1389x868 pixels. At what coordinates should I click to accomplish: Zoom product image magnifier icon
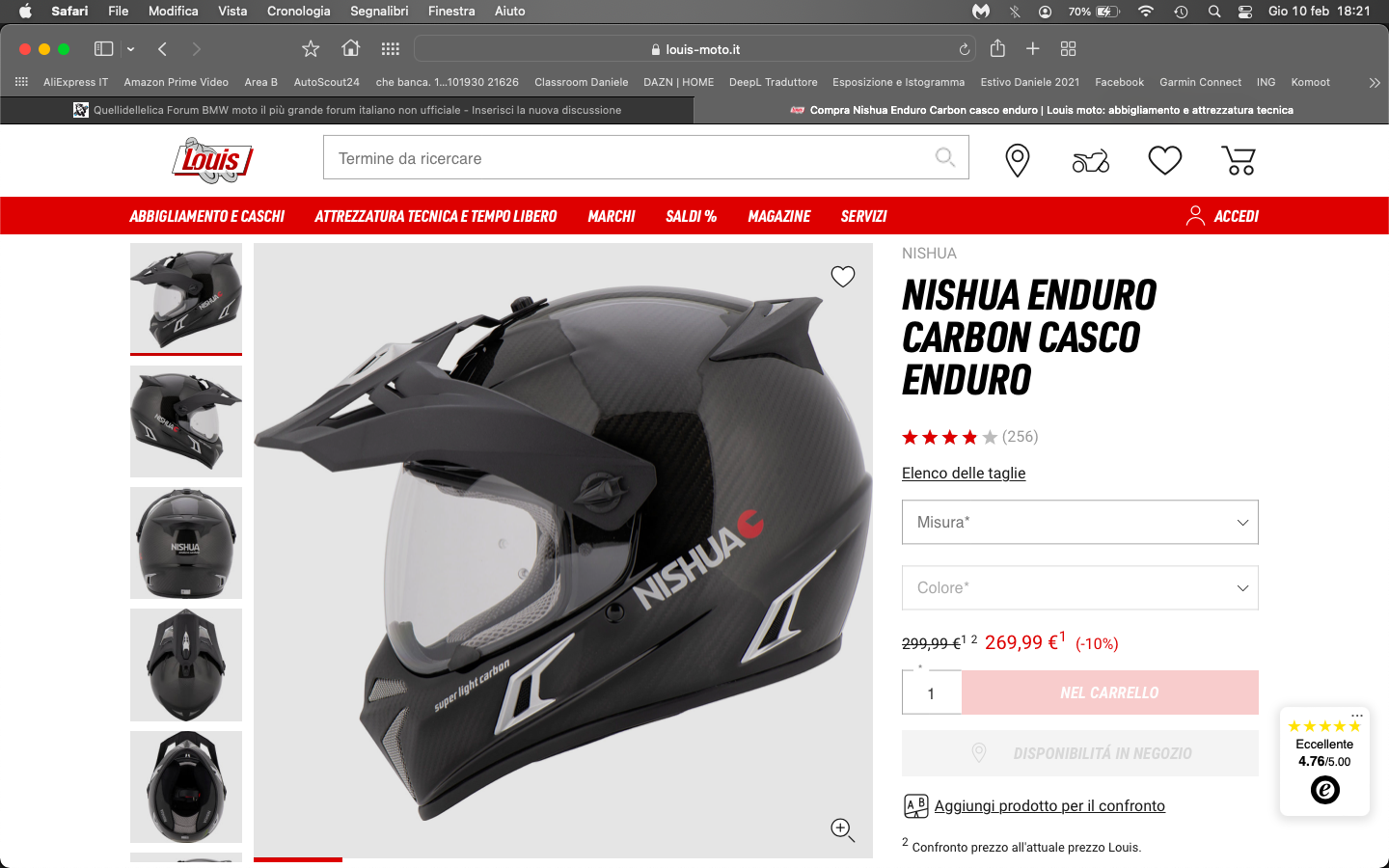click(843, 830)
